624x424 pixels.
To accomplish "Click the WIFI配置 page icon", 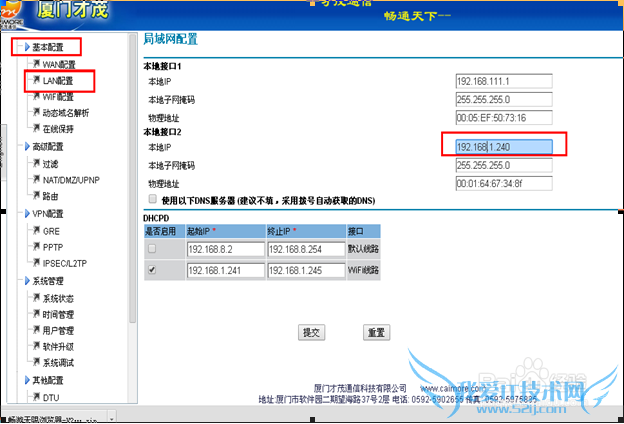I will pos(36,96).
